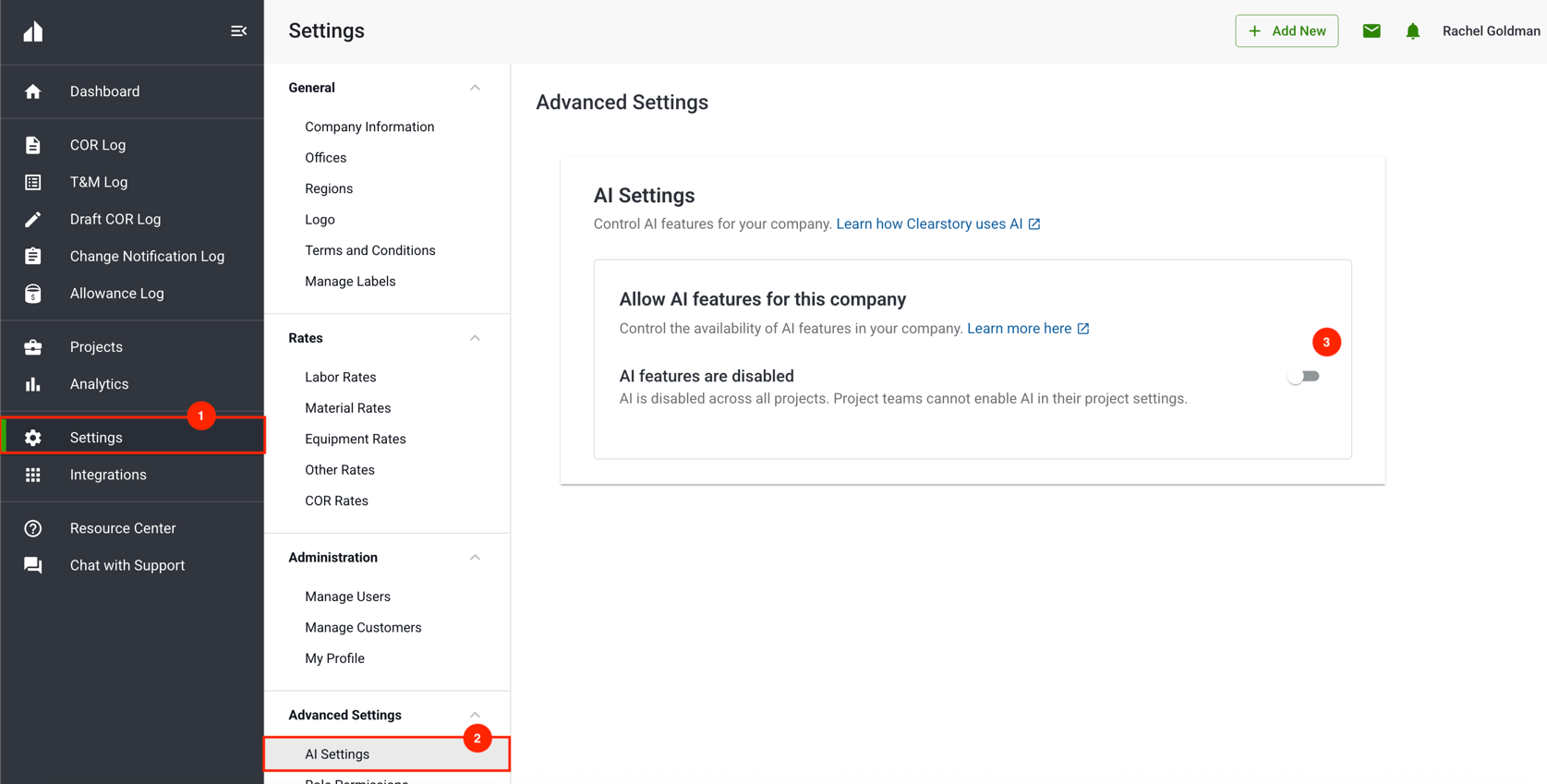Screen dimensions: 1547x784
Task: Click the Clearstory logo icon
Action: pyautogui.click(x=33, y=31)
